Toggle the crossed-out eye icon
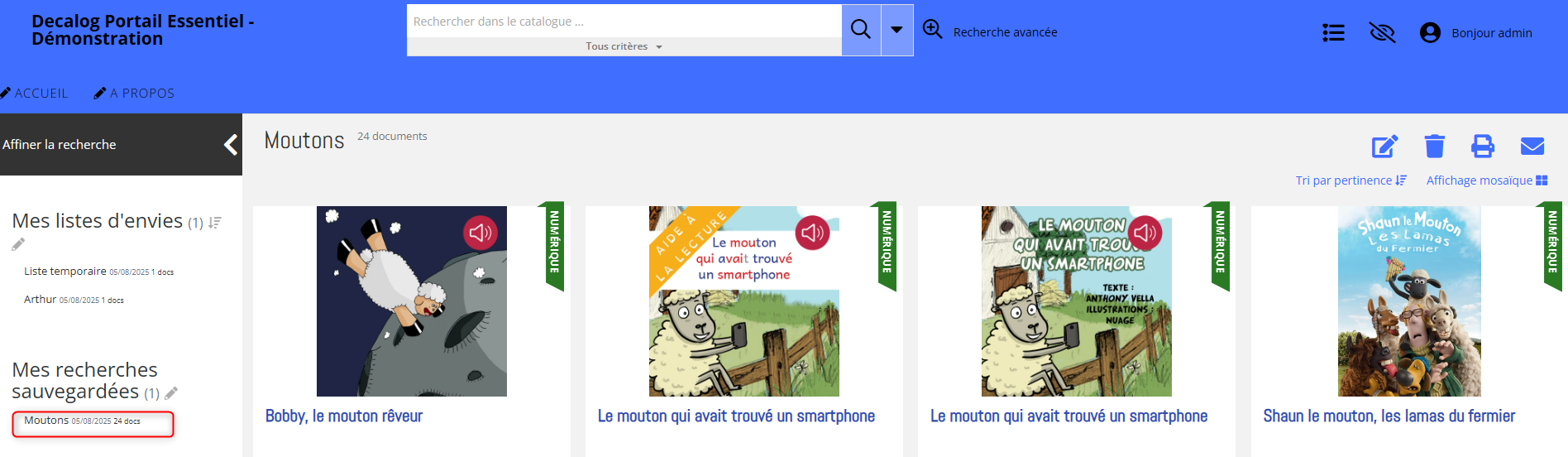Image resolution: width=1568 pixels, height=457 pixels. [x=1382, y=32]
